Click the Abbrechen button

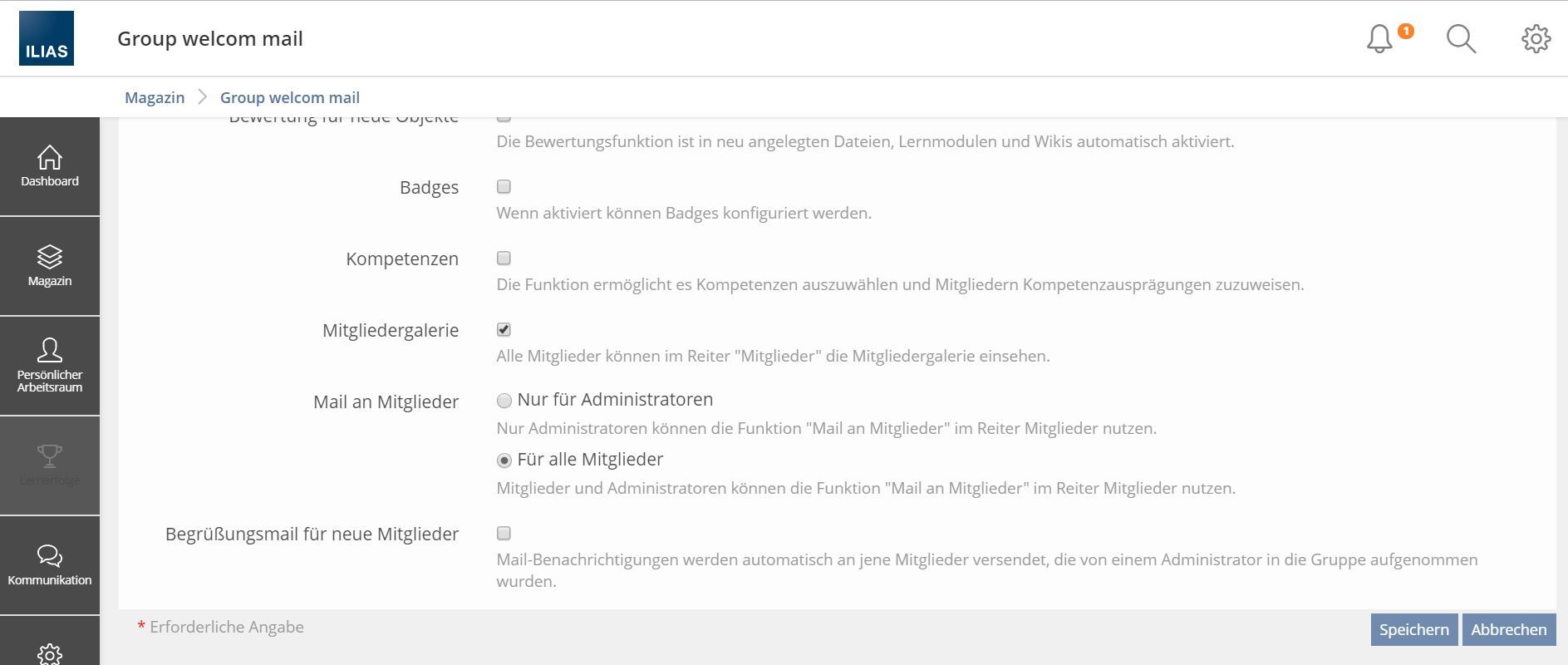click(1508, 630)
